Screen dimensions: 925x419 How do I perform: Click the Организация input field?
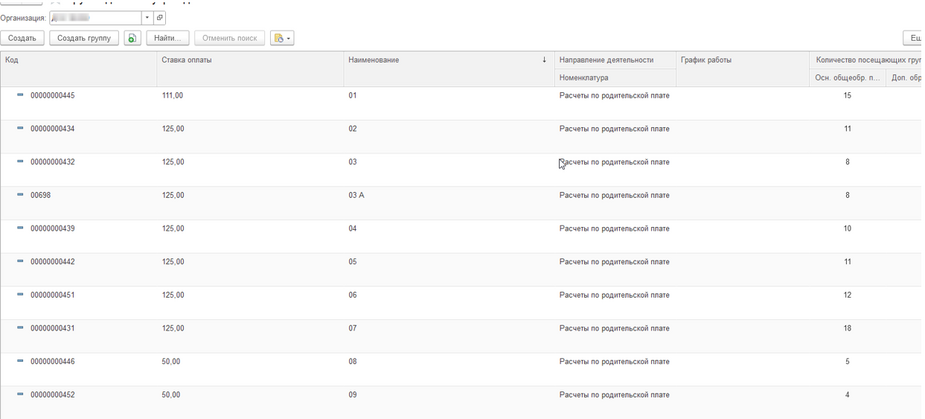95,18
